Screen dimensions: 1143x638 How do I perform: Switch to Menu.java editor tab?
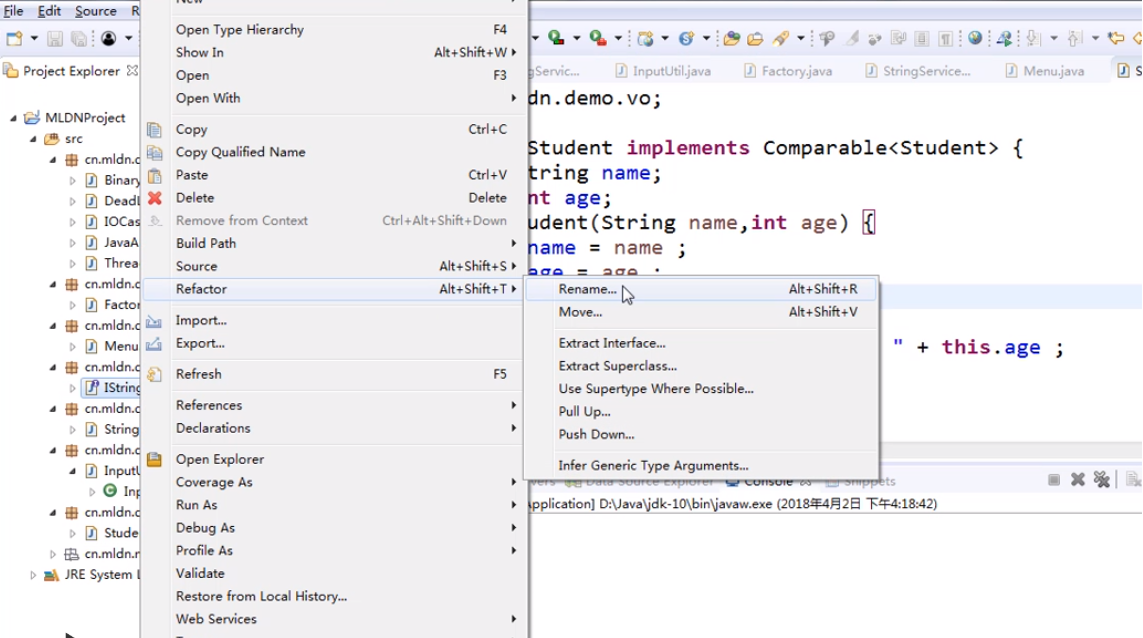click(1044, 71)
